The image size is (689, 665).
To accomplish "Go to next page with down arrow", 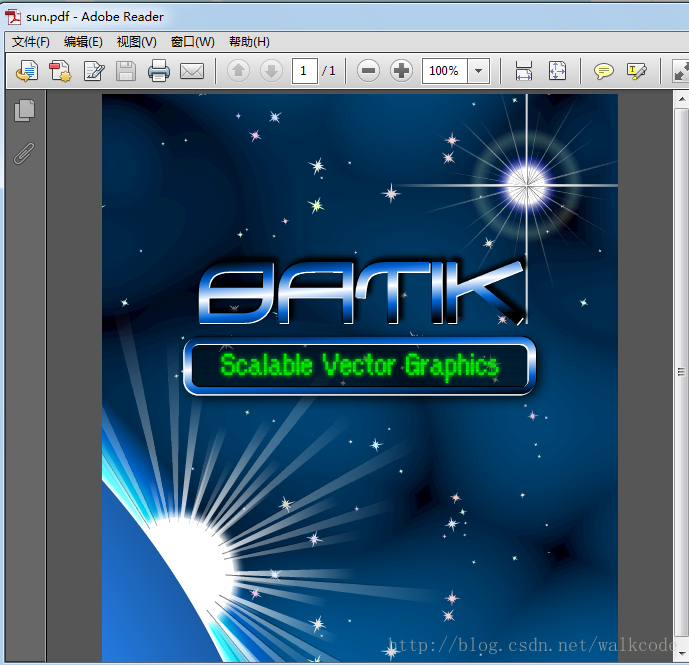I will click(271, 71).
